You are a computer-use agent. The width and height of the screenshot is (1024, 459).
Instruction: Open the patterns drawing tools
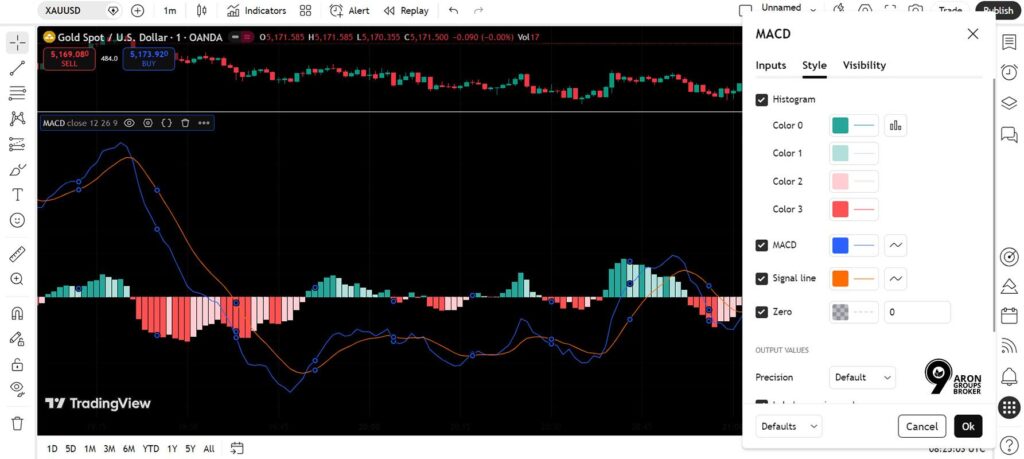click(18, 118)
